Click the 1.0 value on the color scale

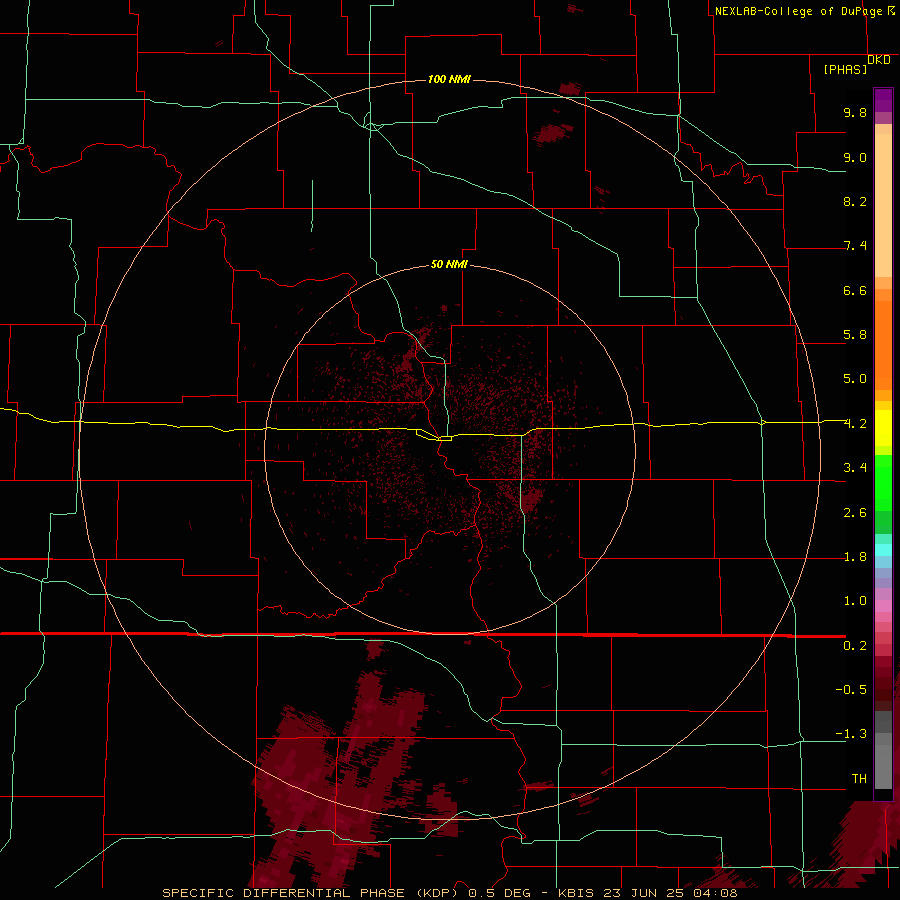click(x=855, y=601)
